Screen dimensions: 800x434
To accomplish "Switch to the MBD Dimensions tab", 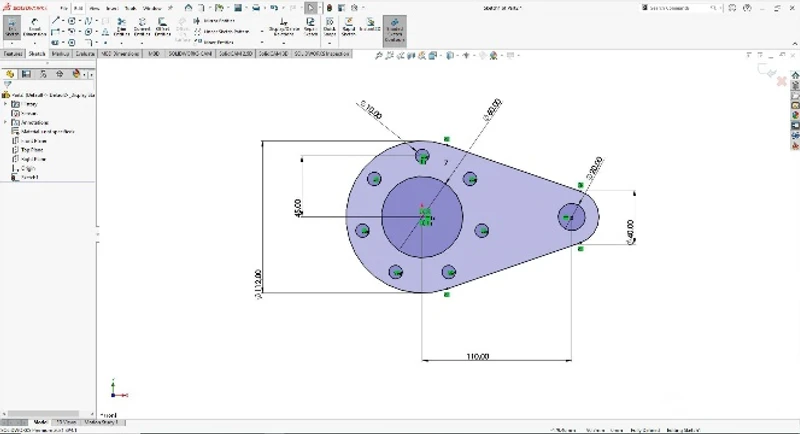I will point(120,54).
